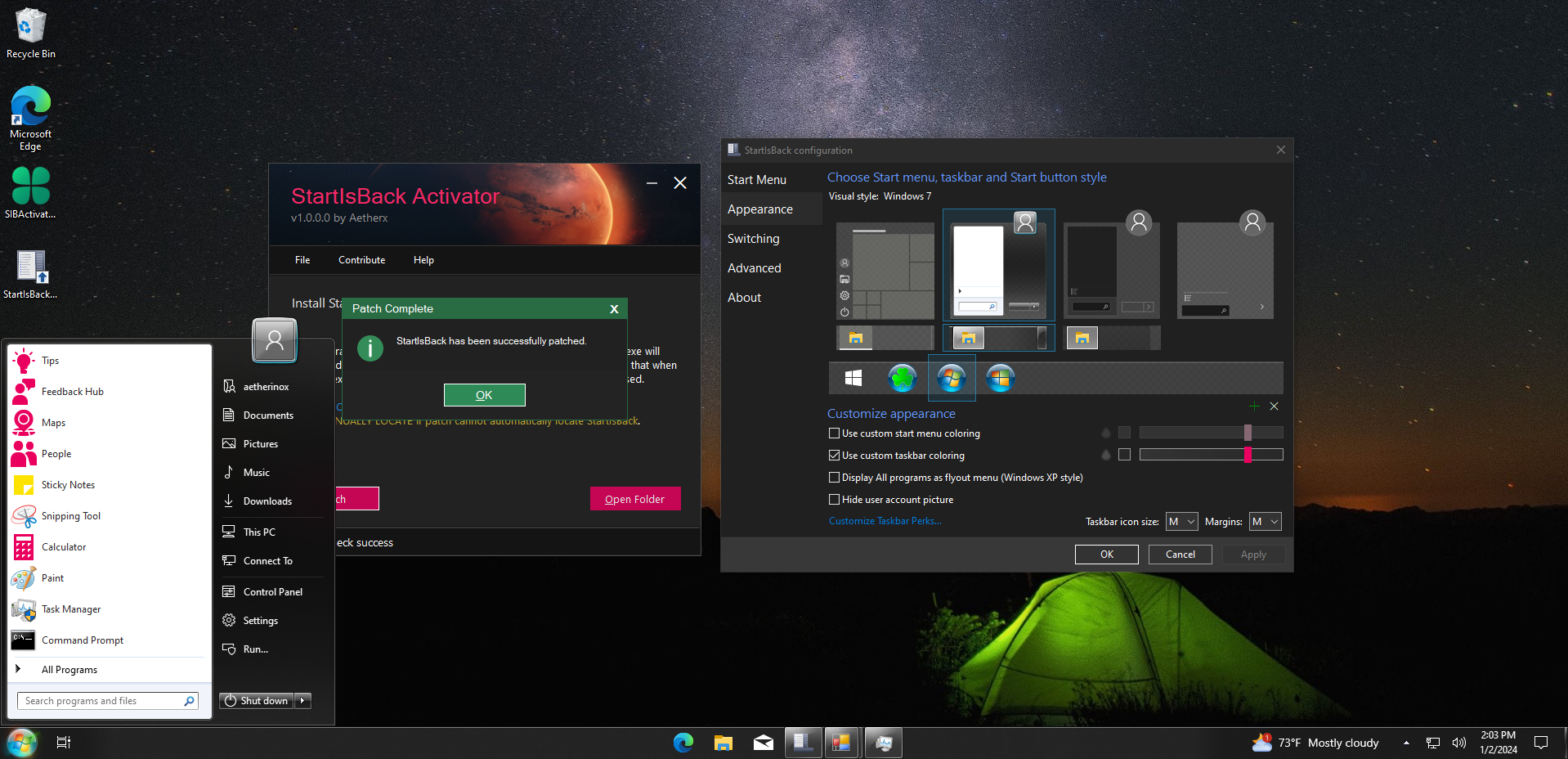Viewport: 1568px width, 759px height.
Task: Pick the Windows 7 orb Start button style
Action: click(x=952, y=378)
